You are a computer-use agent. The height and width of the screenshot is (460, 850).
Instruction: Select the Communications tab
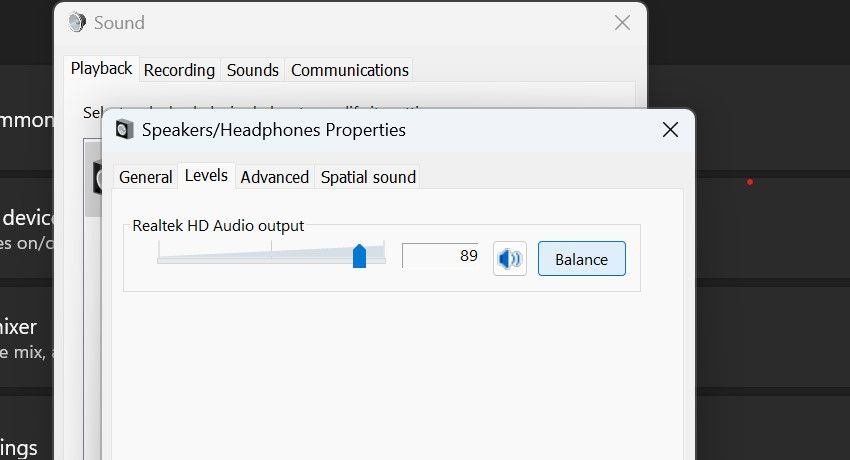pyautogui.click(x=349, y=70)
